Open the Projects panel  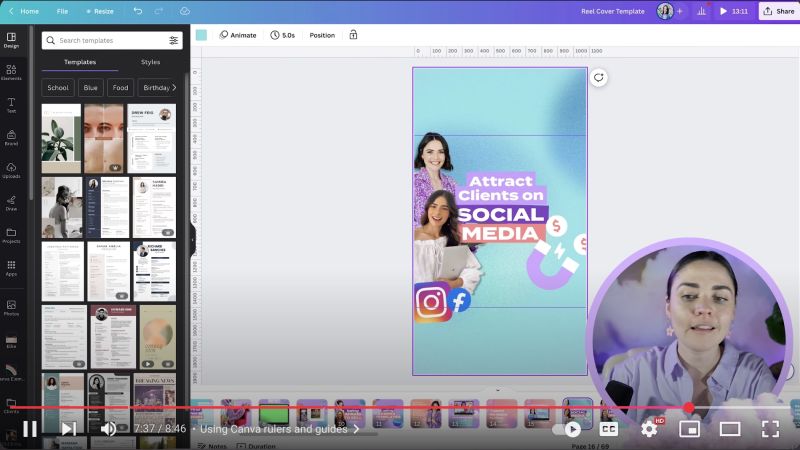click(x=11, y=236)
